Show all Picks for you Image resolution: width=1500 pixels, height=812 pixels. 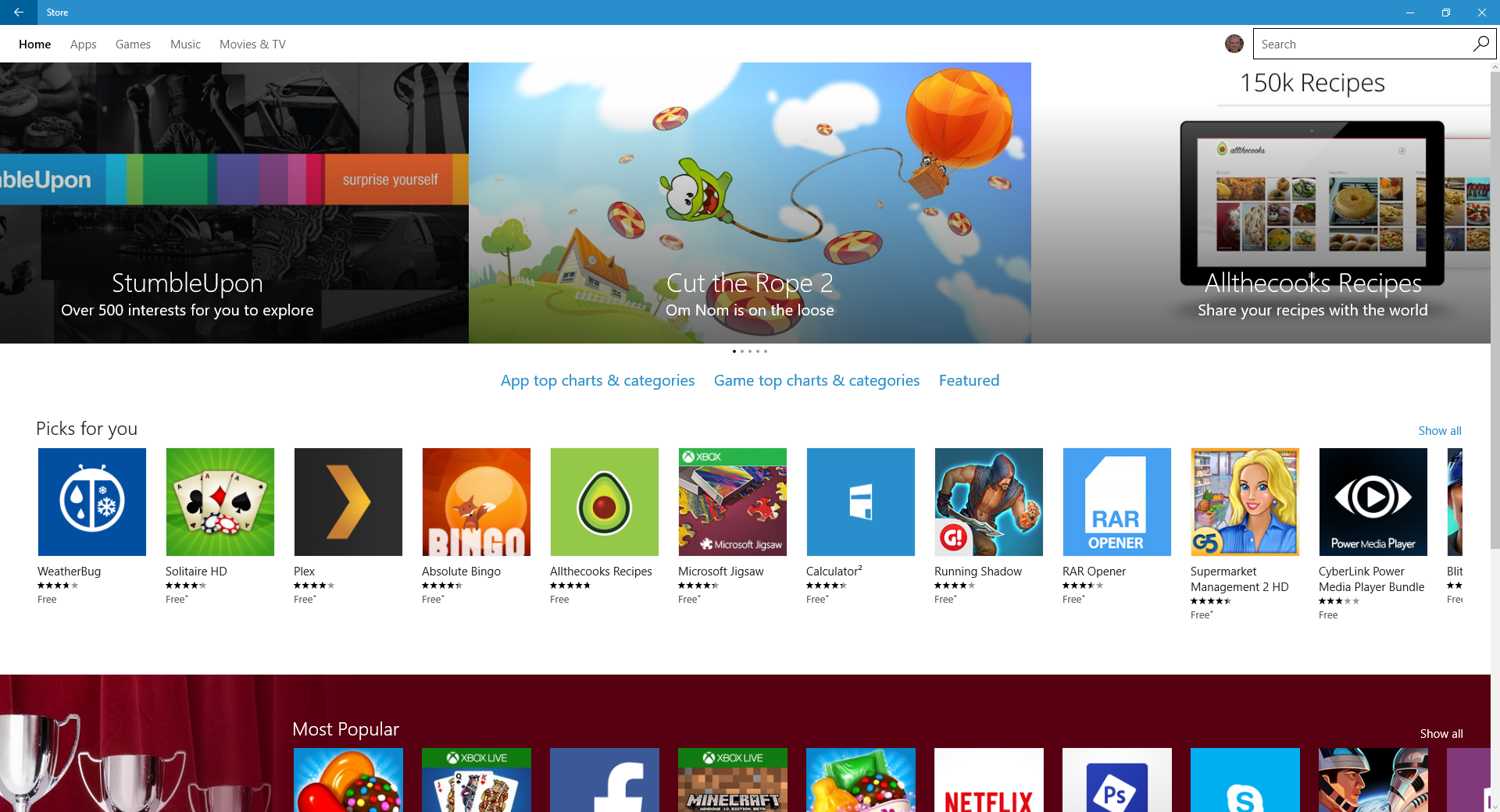click(1440, 431)
